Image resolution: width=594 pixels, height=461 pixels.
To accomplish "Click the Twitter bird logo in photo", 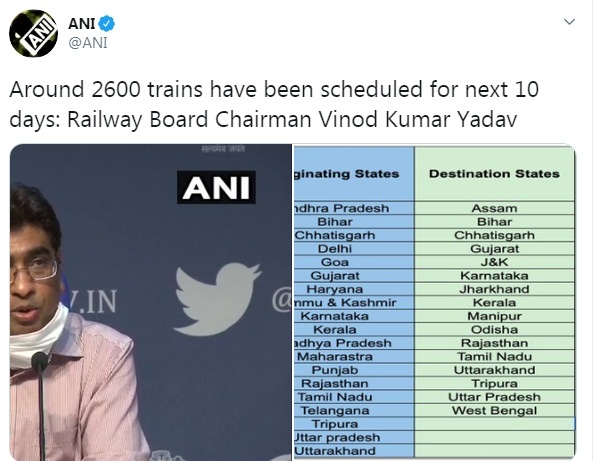I will click(217, 299).
